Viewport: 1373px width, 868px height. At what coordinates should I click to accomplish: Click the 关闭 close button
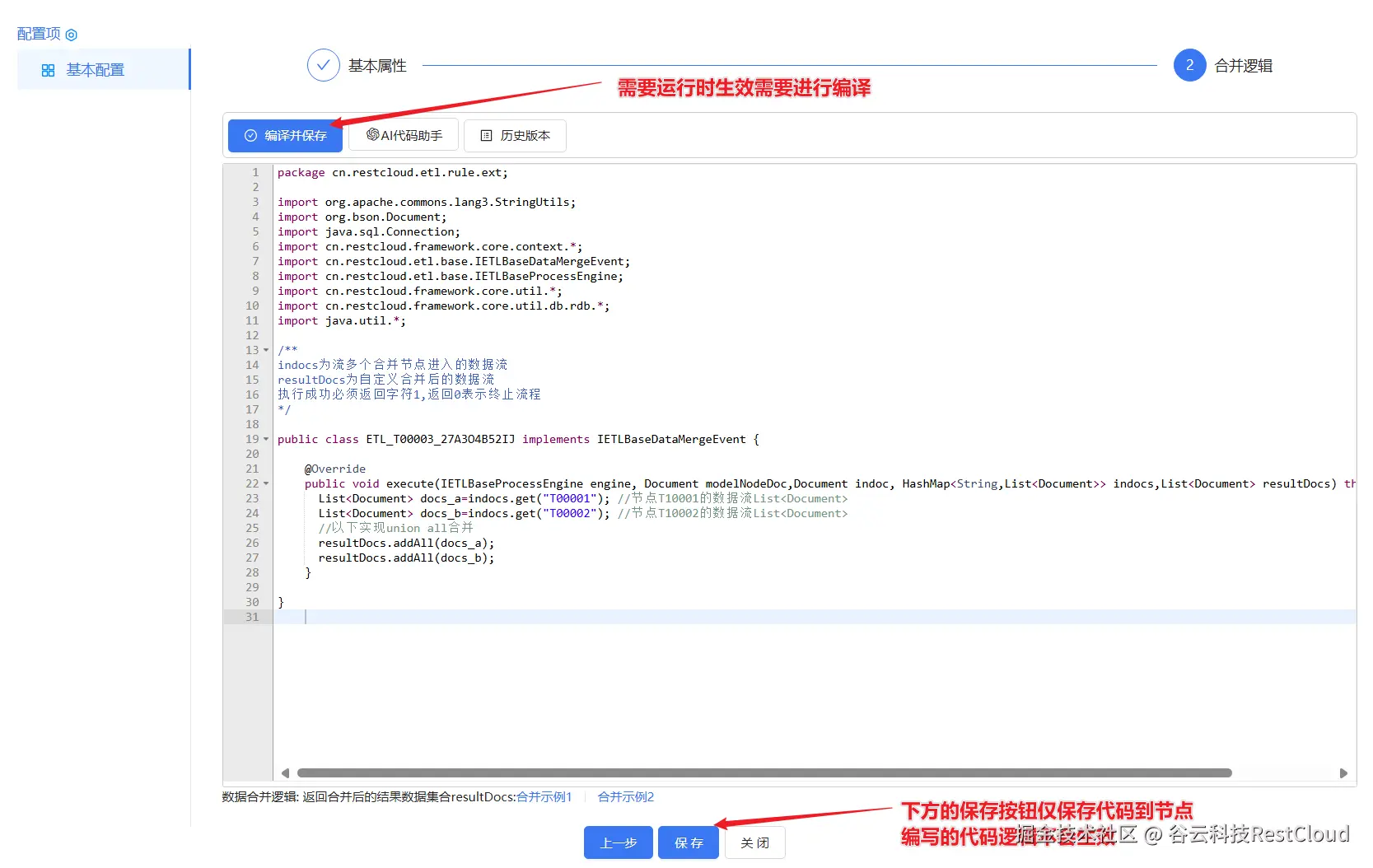[754, 842]
